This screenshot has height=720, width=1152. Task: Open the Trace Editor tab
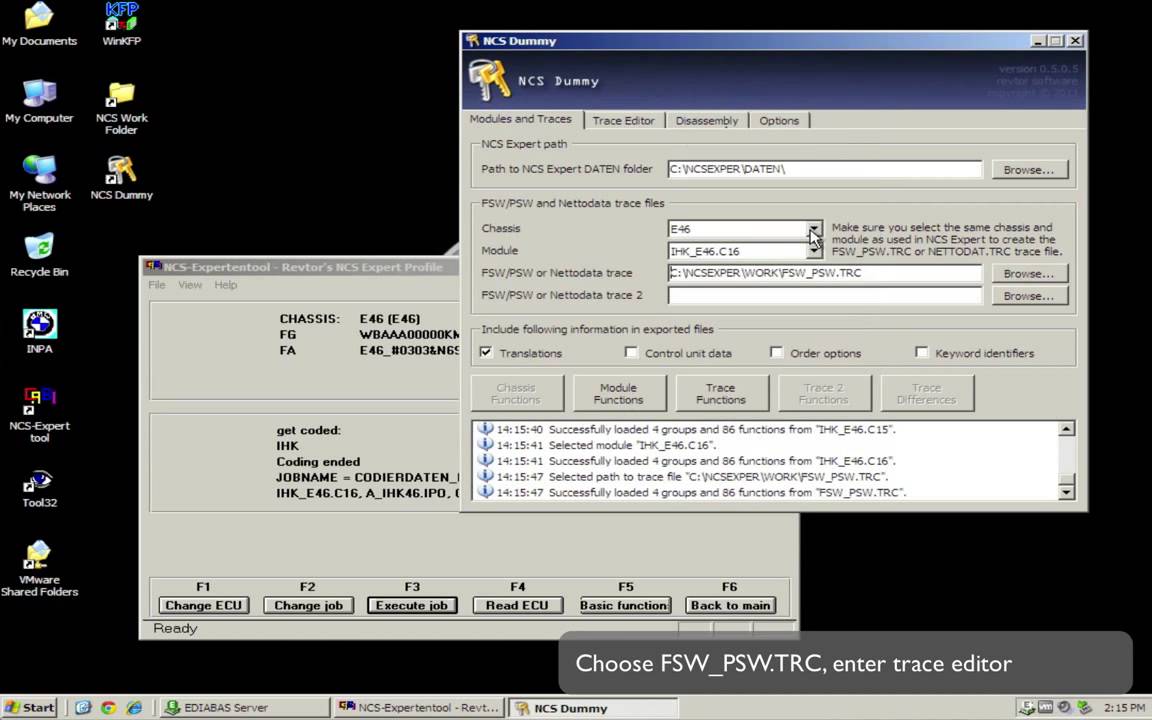coord(623,120)
